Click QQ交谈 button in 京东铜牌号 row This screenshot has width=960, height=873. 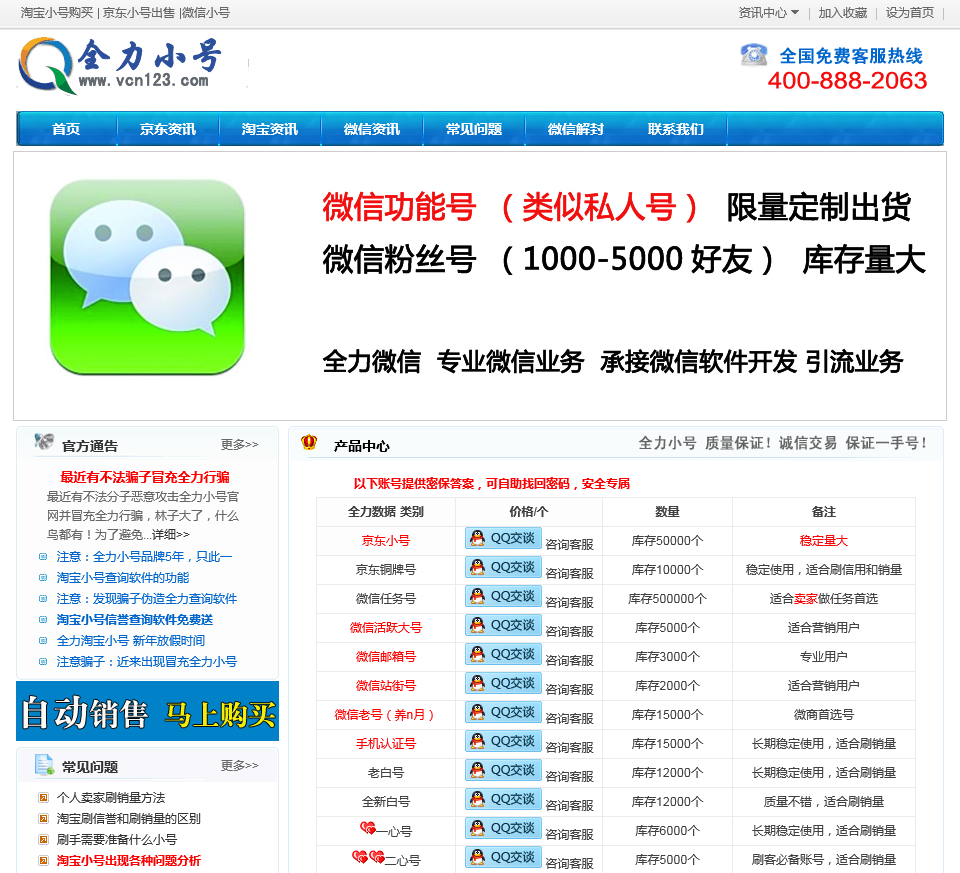(503, 568)
